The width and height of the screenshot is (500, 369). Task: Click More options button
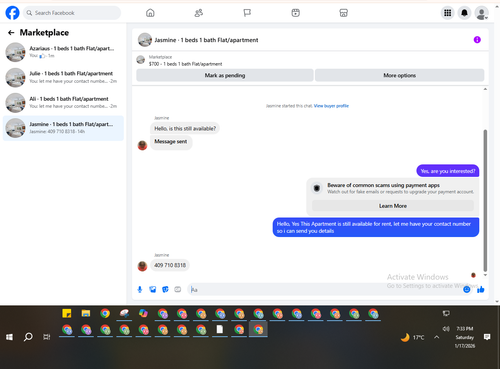pyautogui.click(x=399, y=75)
